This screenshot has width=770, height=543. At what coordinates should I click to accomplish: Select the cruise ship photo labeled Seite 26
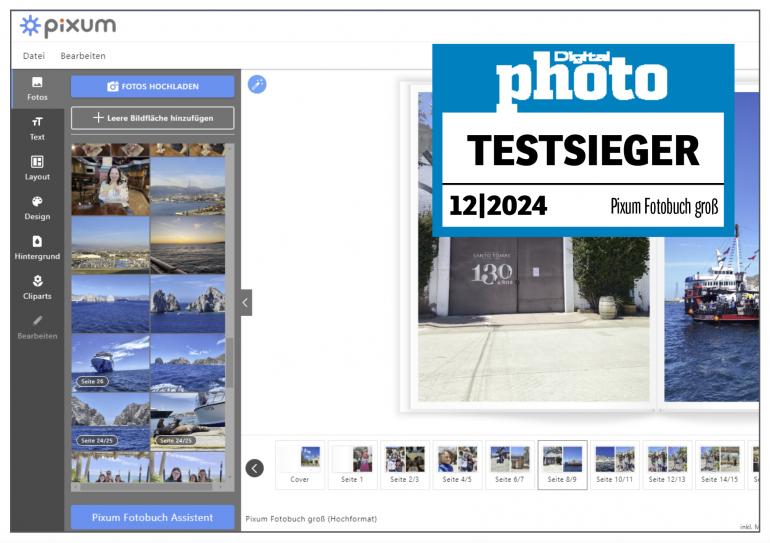pos(110,362)
